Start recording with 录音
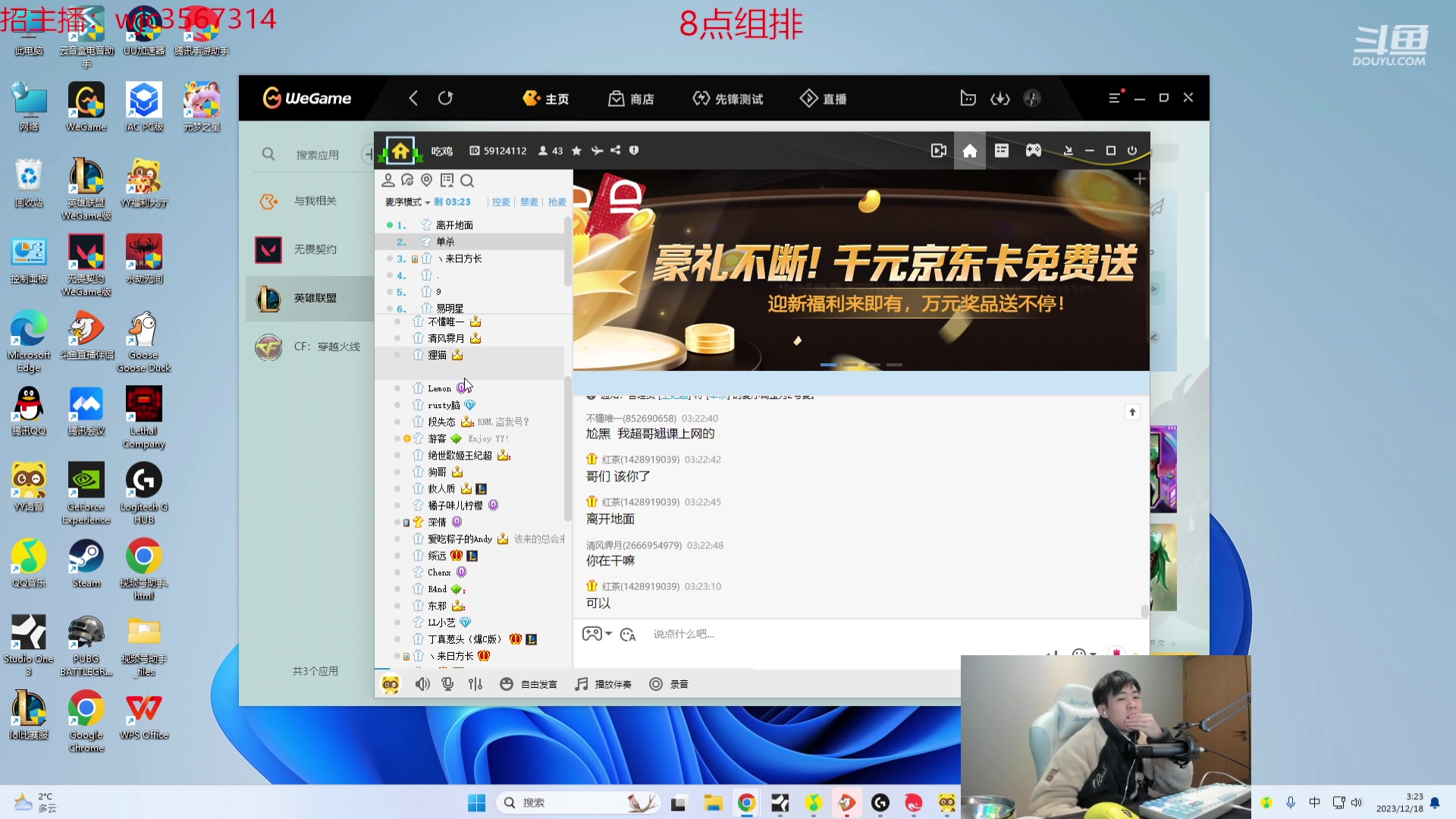Viewport: 1456px width, 819px height. [669, 684]
